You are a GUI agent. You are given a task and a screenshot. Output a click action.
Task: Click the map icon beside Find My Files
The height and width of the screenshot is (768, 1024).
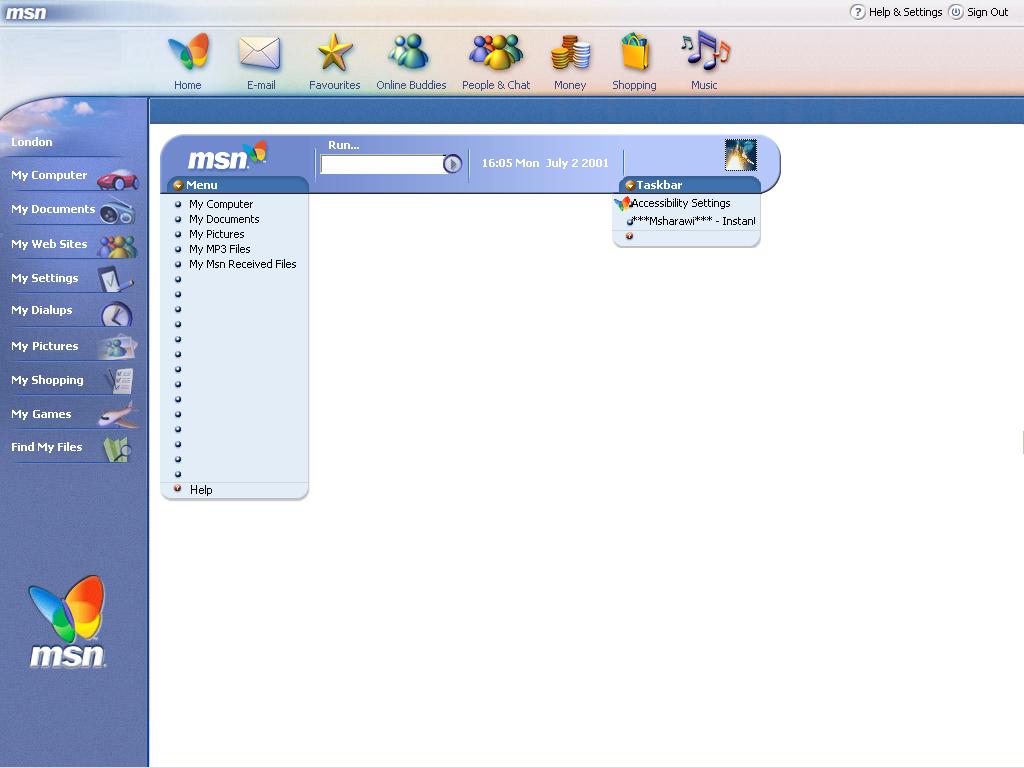click(x=118, y=449)
